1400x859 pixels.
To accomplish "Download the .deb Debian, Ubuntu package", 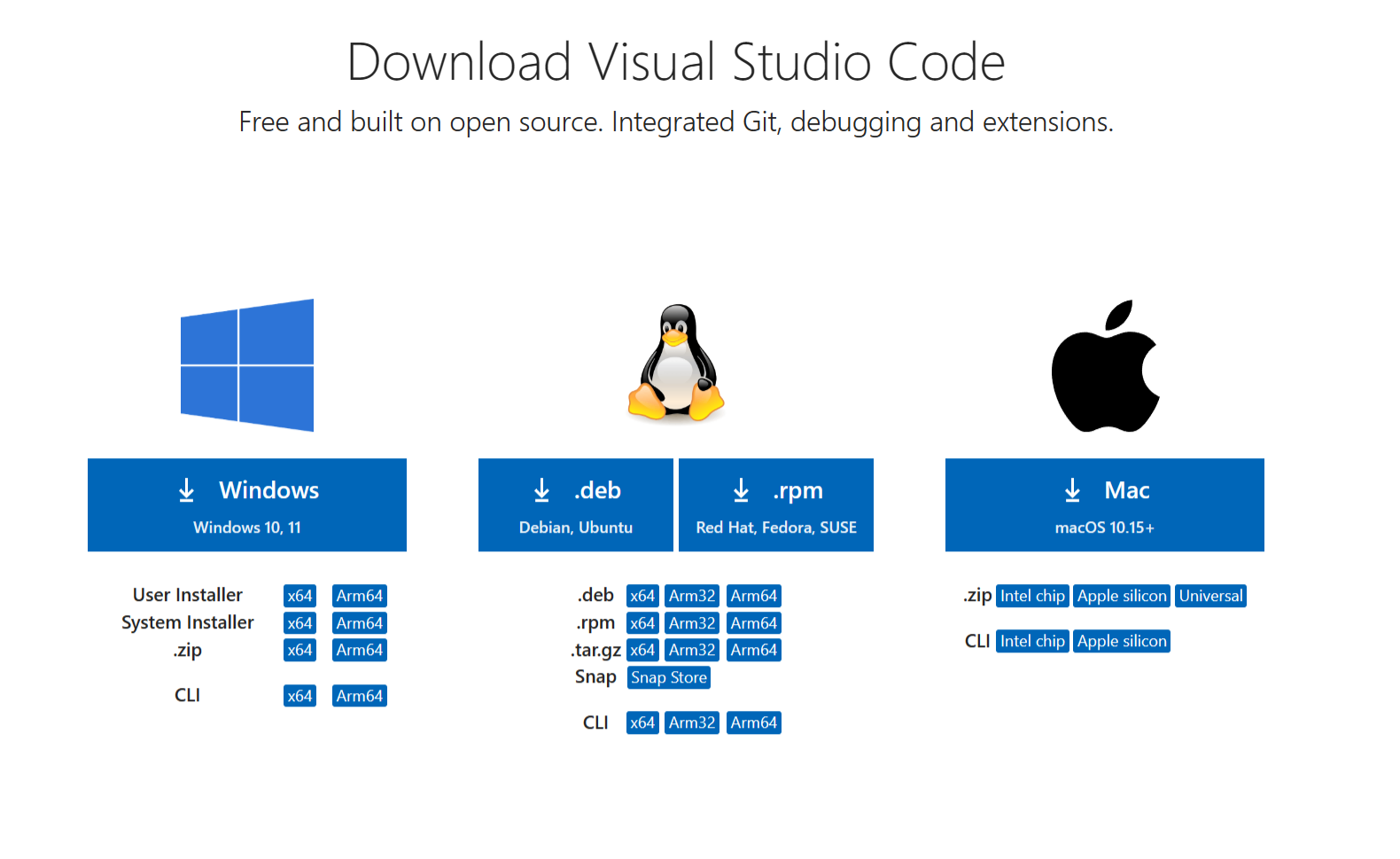I will (x=576, y=504).
